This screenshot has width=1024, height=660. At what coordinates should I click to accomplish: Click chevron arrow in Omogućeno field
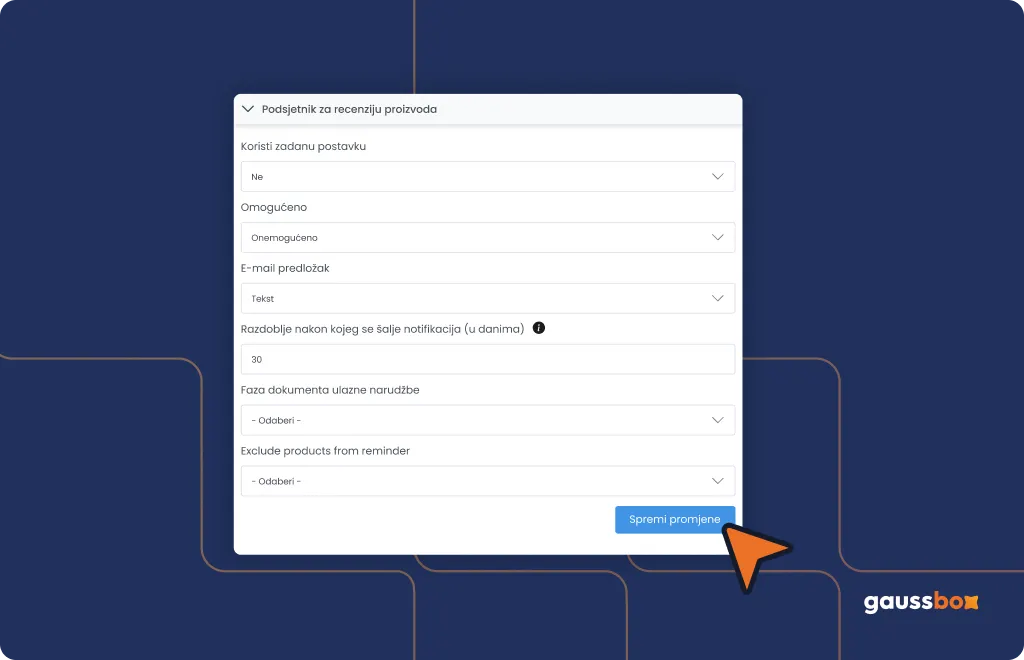(718, 238)
